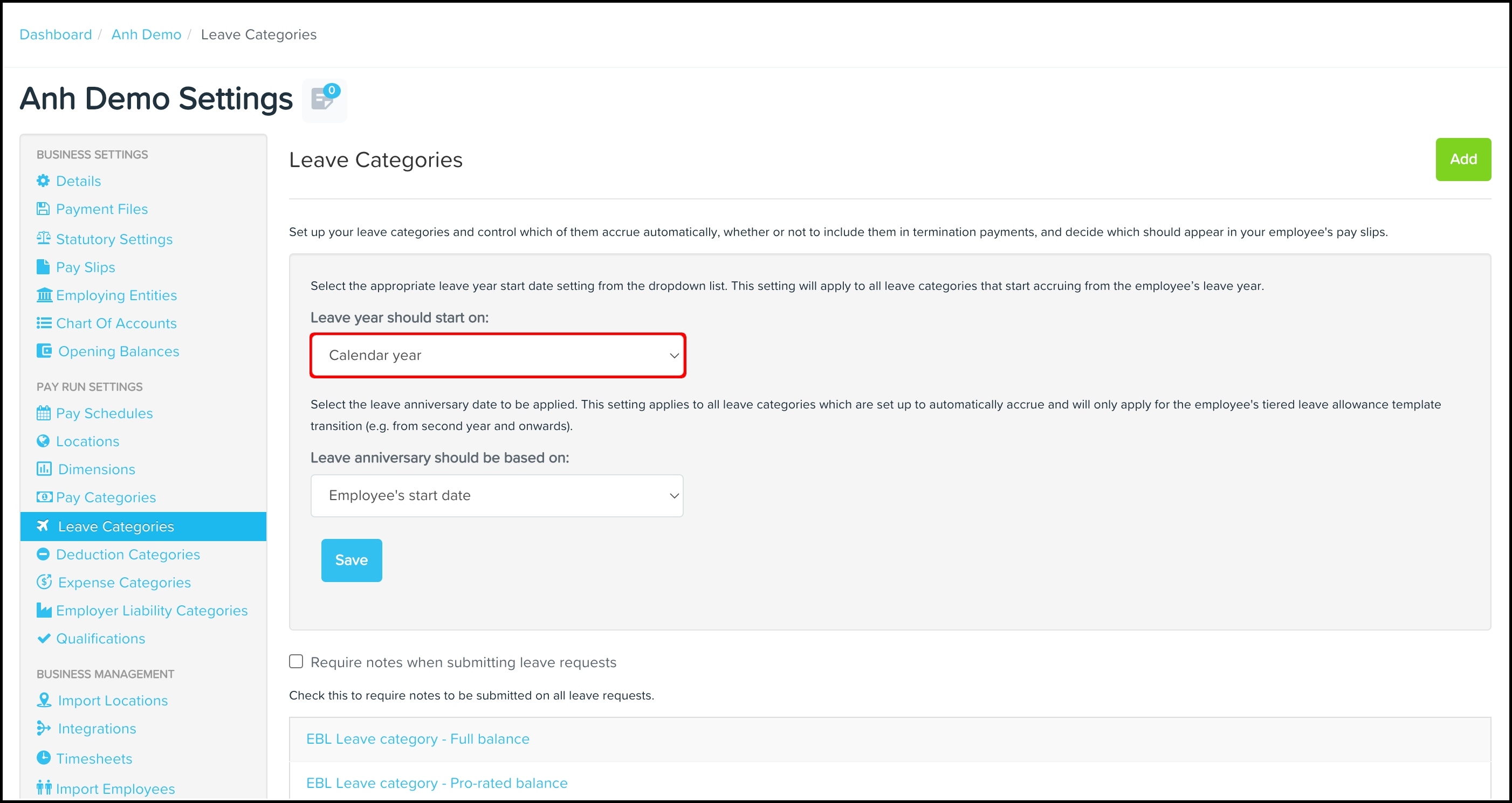The image size is (1512, 803).
Task: Click the minus-circle Deduction Categories icon
Action: (44, 553)
